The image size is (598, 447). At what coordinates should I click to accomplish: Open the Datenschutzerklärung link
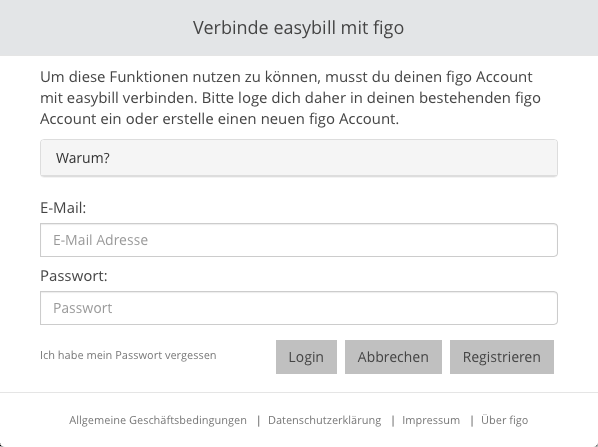pos(325,420)
